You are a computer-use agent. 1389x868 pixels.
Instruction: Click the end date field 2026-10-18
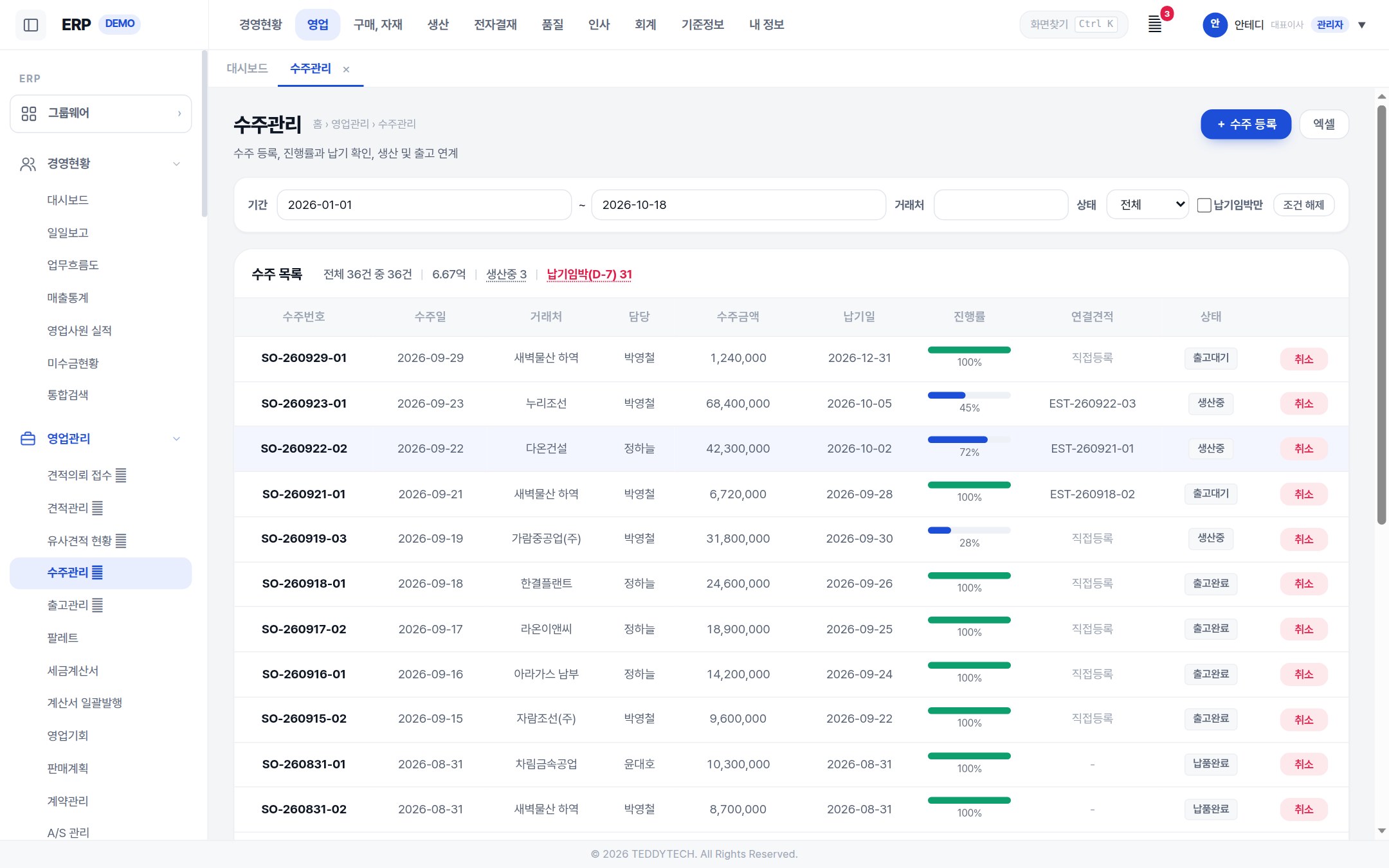738,205
